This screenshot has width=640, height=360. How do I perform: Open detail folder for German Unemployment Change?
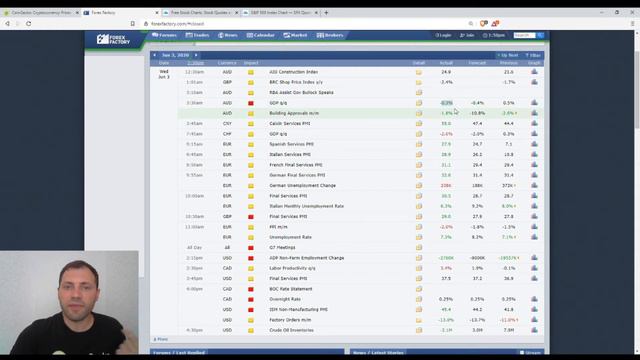click(419, 186)
